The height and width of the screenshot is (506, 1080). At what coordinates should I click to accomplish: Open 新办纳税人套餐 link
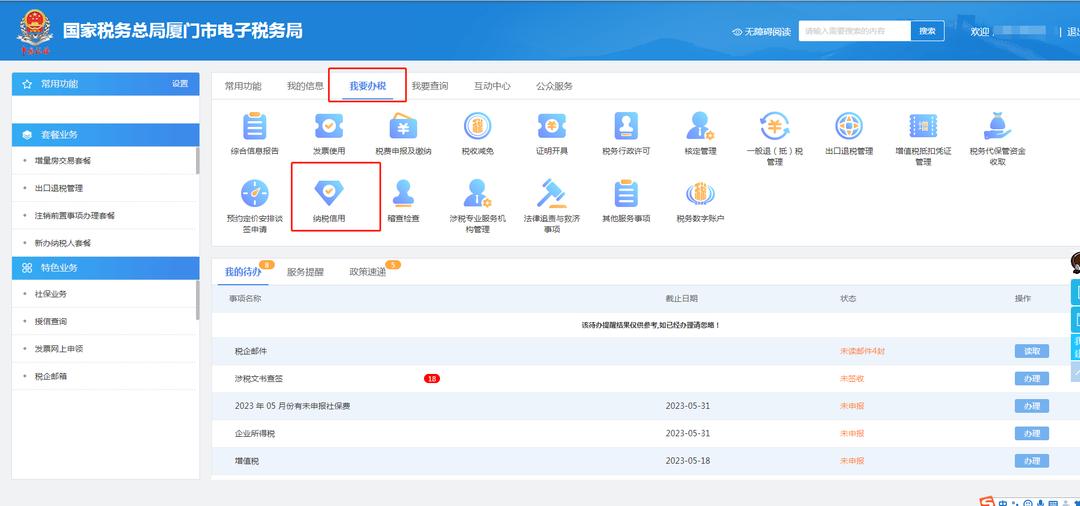pos(63,243)
